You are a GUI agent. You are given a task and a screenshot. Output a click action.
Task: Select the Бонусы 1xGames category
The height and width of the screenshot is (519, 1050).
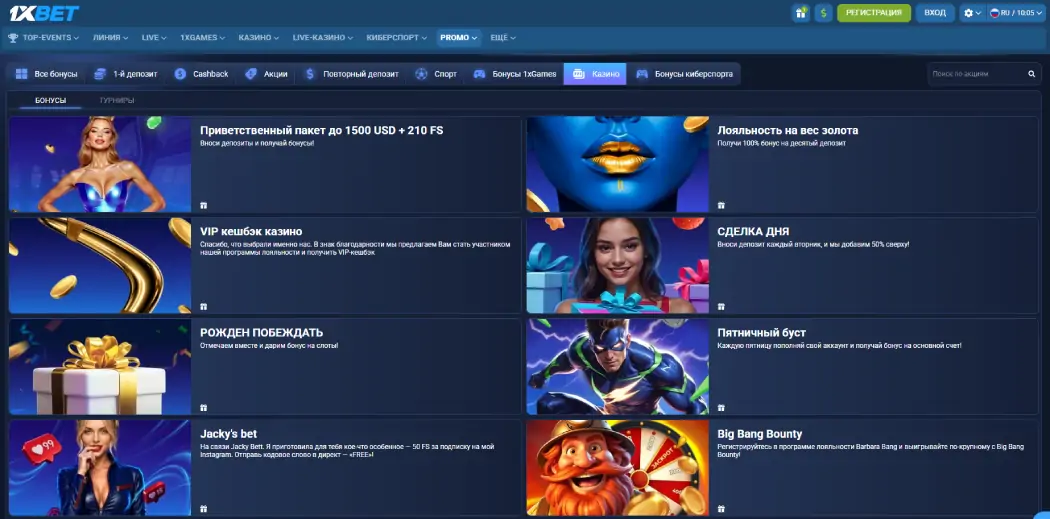[515, 74]
